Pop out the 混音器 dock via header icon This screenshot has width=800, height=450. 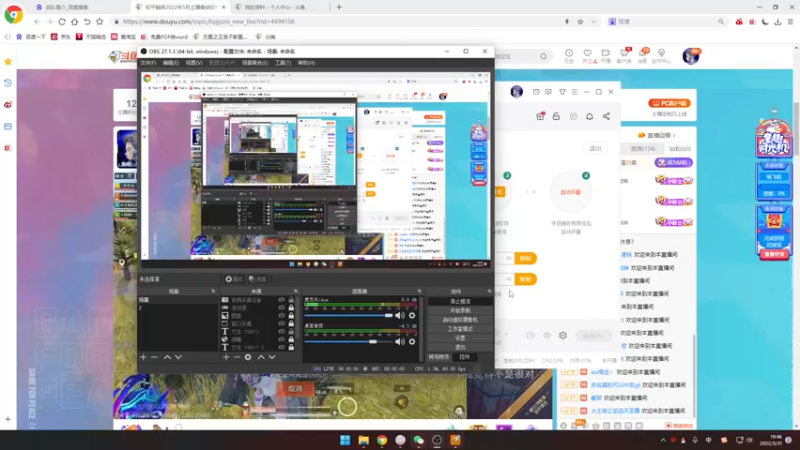pos(419,291)
